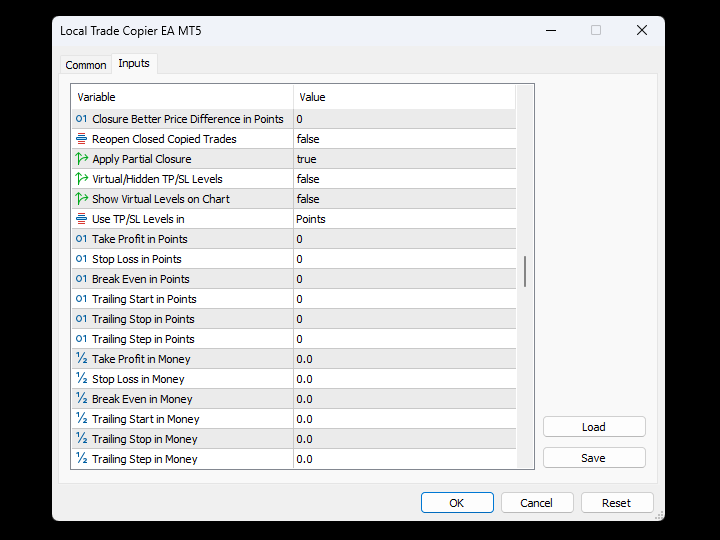Edit the Trailing Start in Points value
Image resolution: width=720 pixels, height=540 pixels.
(x=405, y=298)
